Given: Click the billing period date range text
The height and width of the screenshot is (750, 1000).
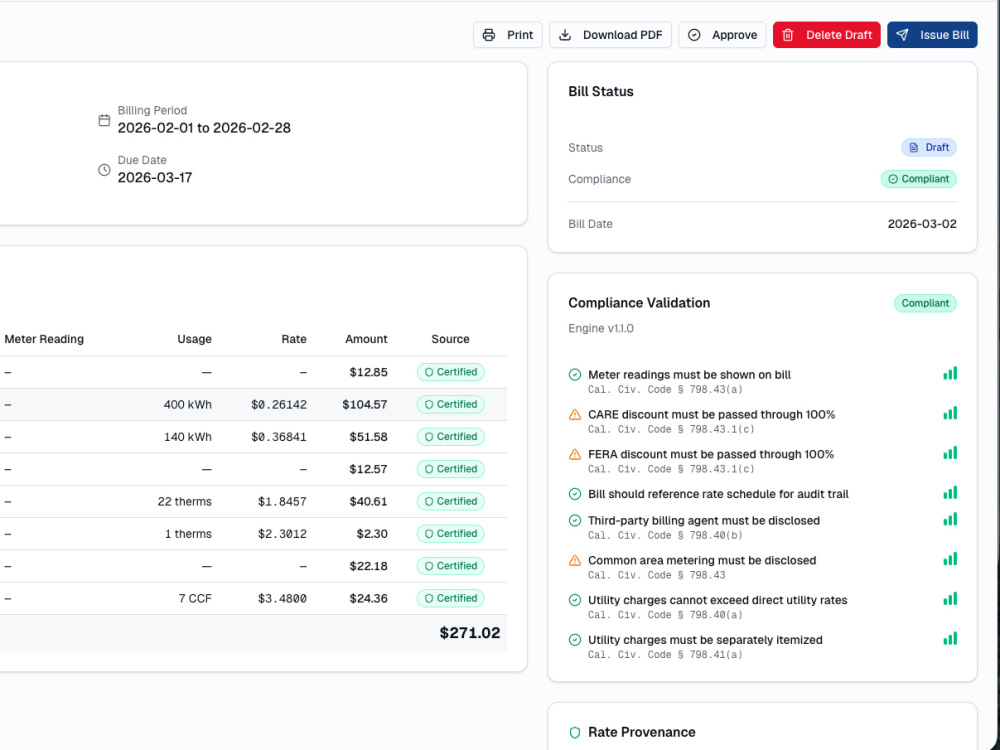Looking at the screenshot, I should 204,128.
